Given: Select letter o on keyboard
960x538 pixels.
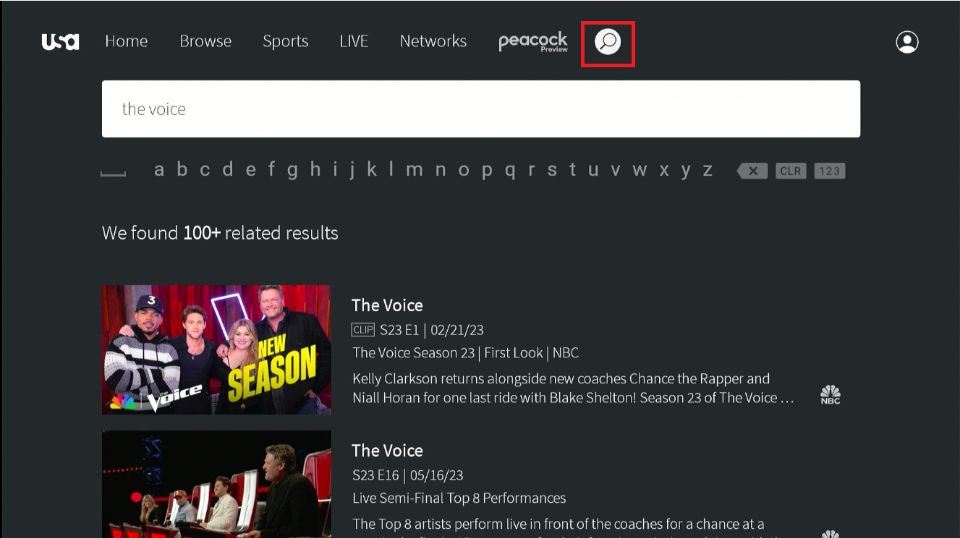Looking at the screenshot, I should [463, 170].
